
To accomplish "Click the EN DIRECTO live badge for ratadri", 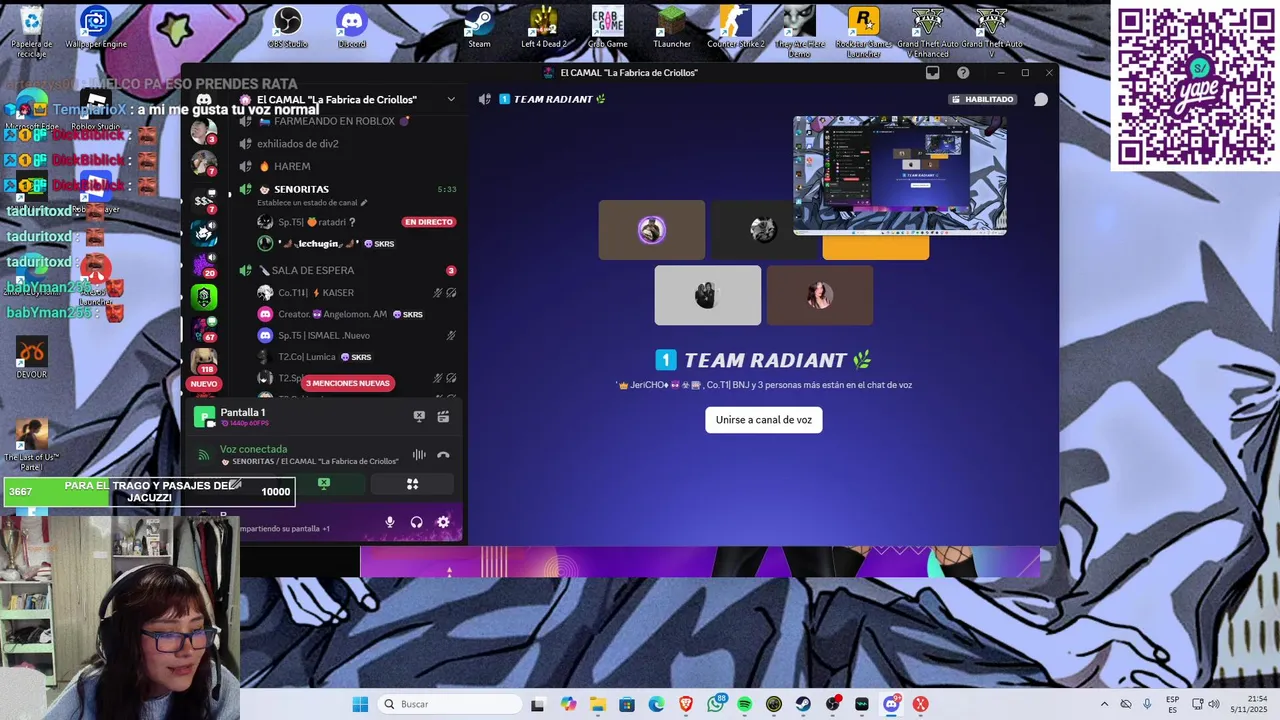I will point(429,222).
